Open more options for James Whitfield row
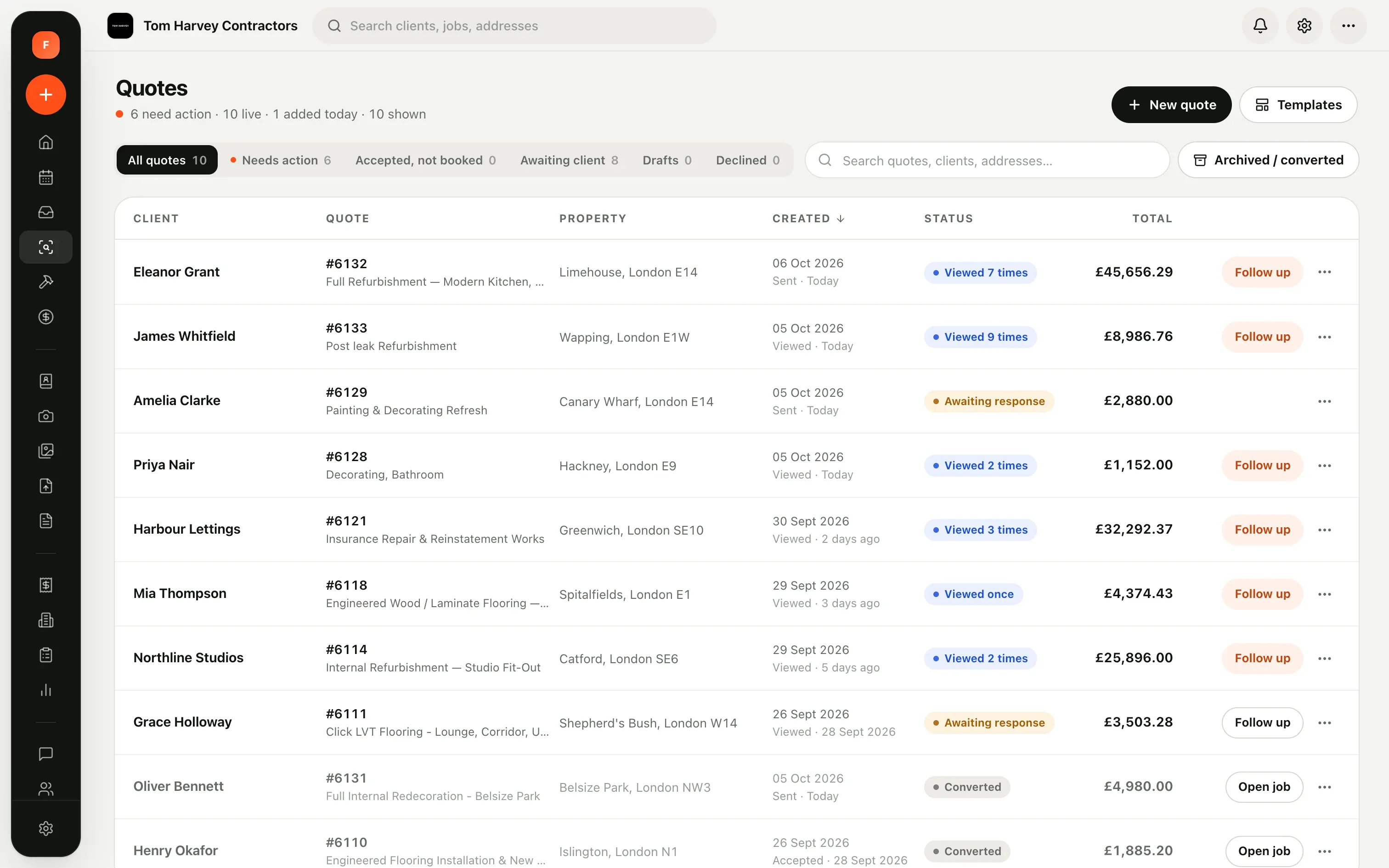1389x868 pixels. click(1325, 337)
